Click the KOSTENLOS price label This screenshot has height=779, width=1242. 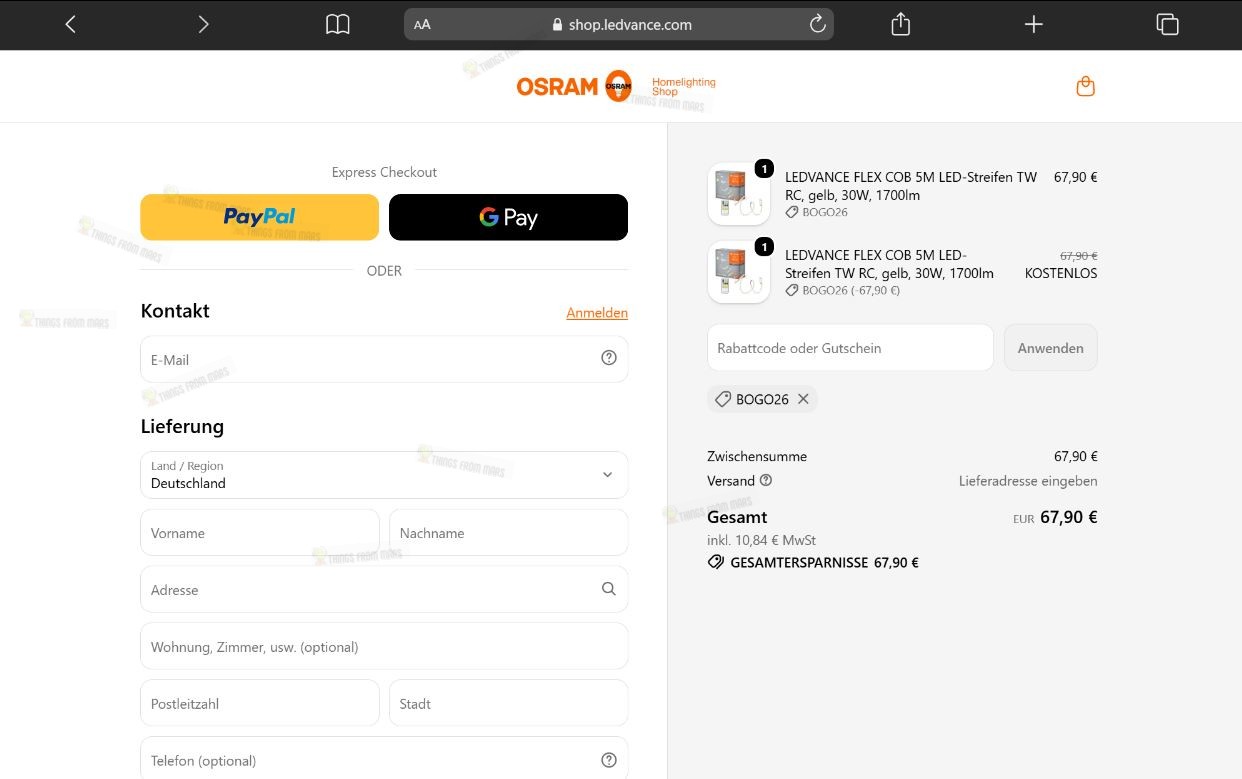point(1061,273)
